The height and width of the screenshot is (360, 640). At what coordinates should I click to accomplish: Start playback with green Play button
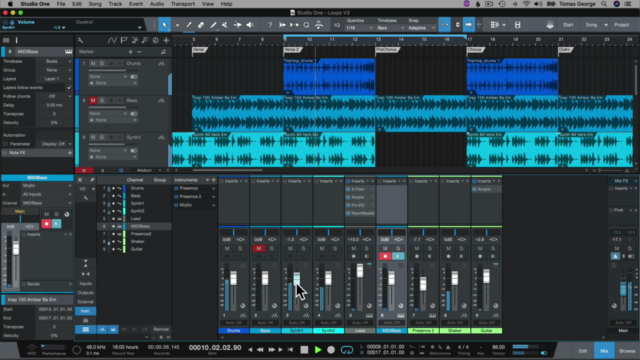point(318,350)
